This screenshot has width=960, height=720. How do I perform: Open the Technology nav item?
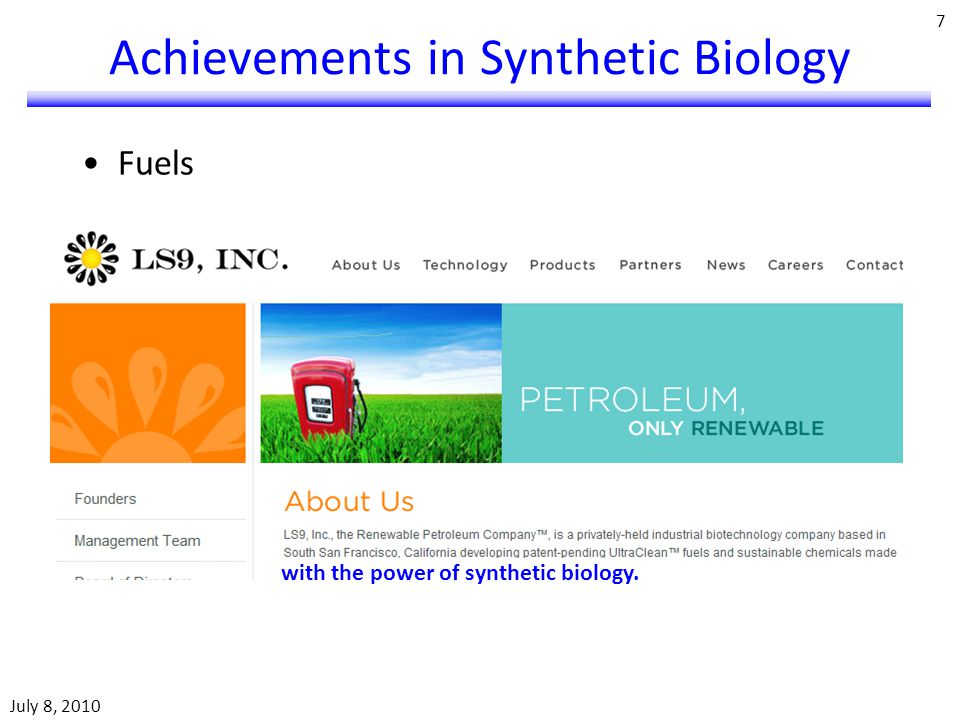coord(465,265)
